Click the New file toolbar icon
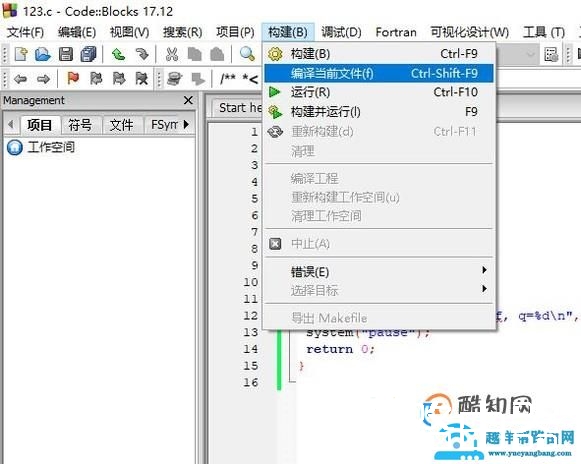Image resolution: width=581 pixels, height=464 pixels. pyautogui.click(x=21, y=54)
